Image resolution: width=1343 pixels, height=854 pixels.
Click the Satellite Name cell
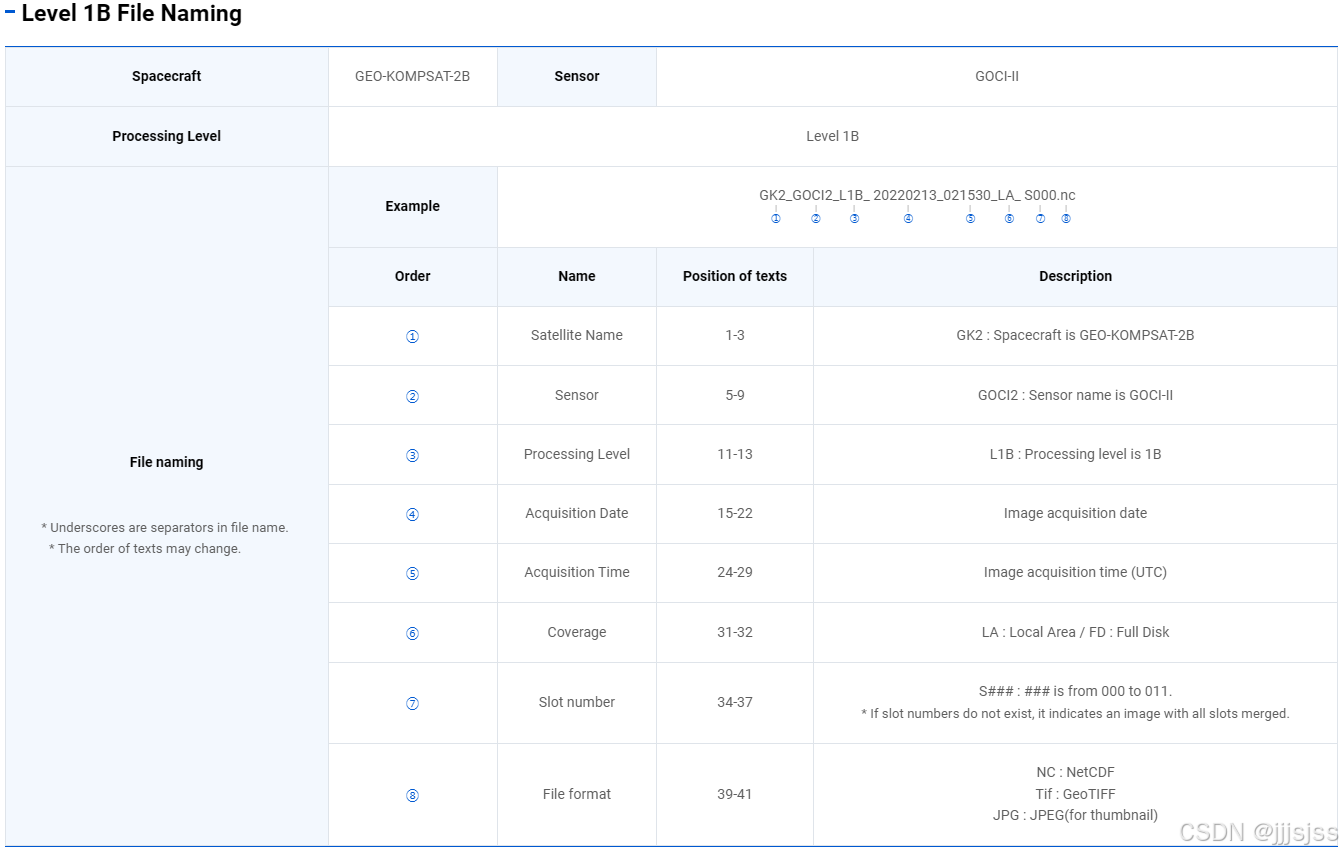click(577, 335)
